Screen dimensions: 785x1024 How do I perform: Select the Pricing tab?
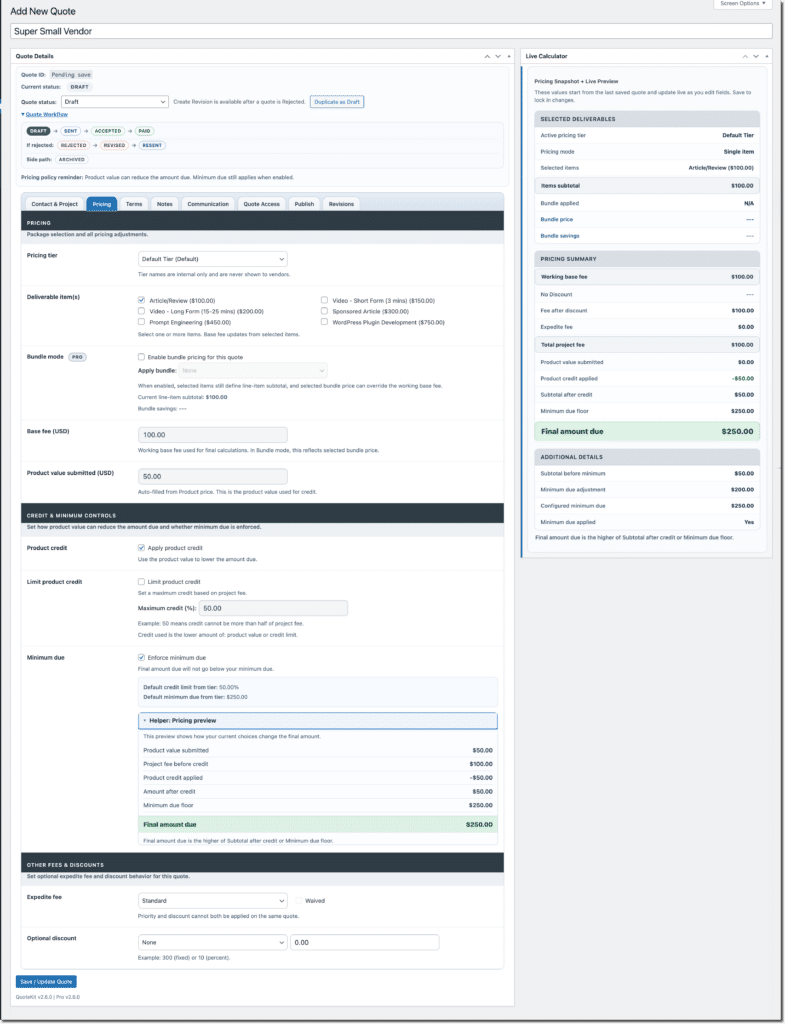101,204
